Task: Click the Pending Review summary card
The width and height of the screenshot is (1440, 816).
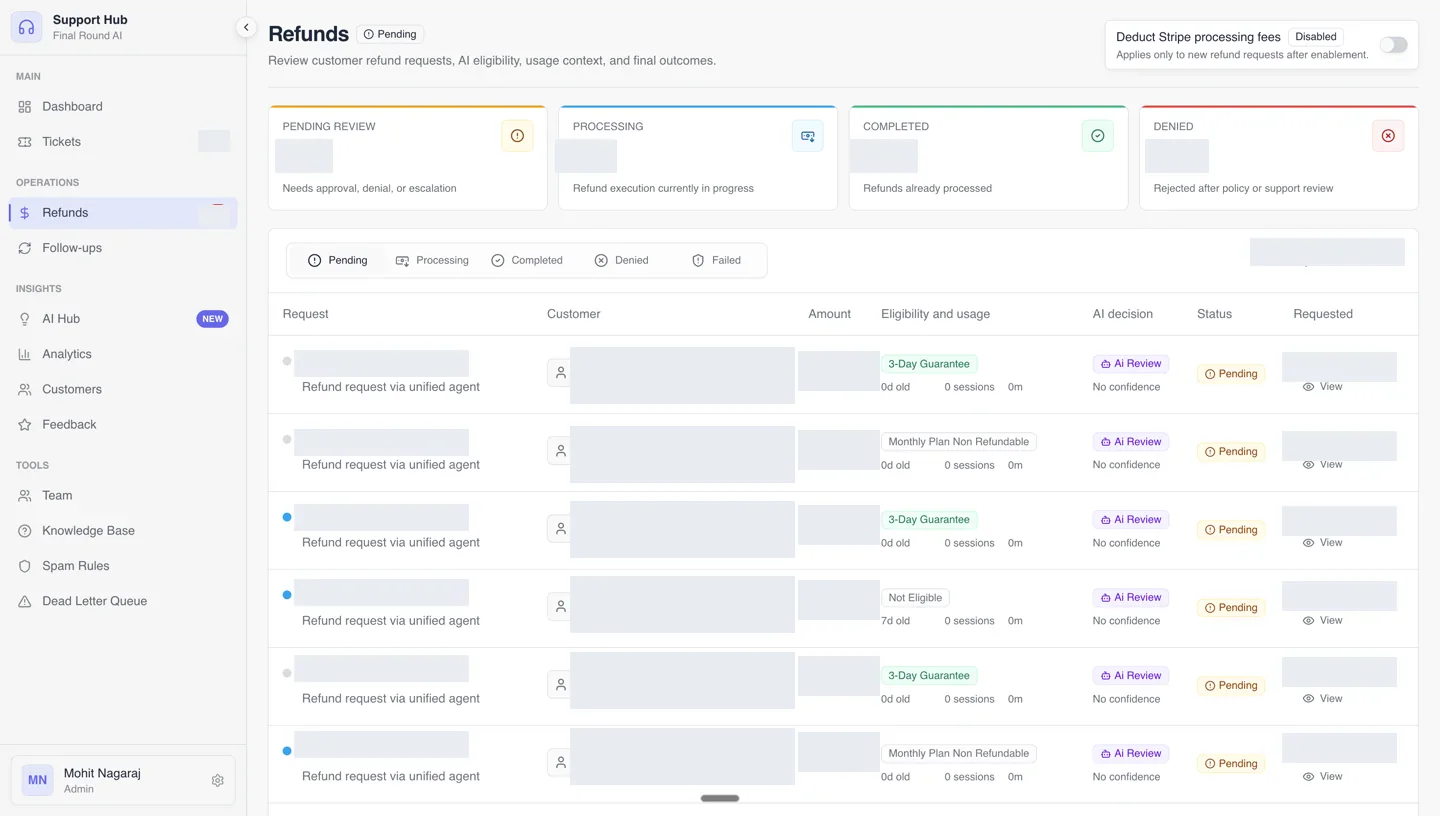Action: 408,158
